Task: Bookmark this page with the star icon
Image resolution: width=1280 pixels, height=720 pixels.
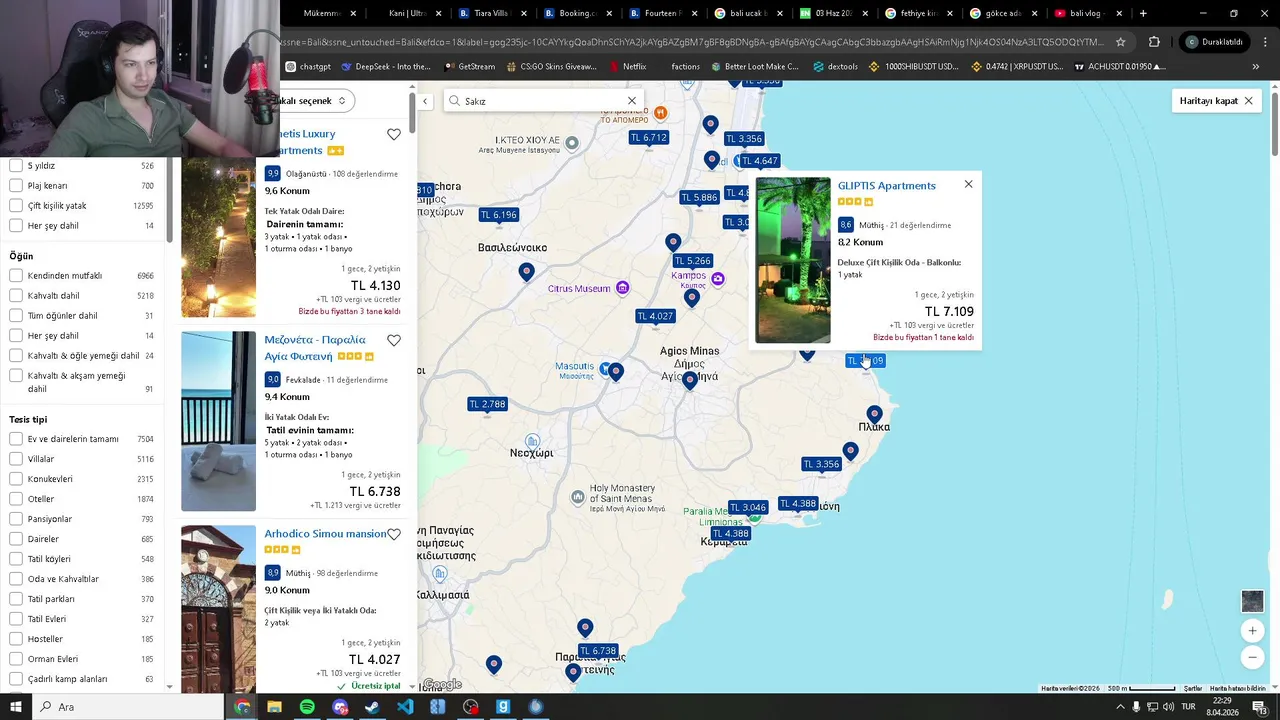Action: pos(1121,42)
